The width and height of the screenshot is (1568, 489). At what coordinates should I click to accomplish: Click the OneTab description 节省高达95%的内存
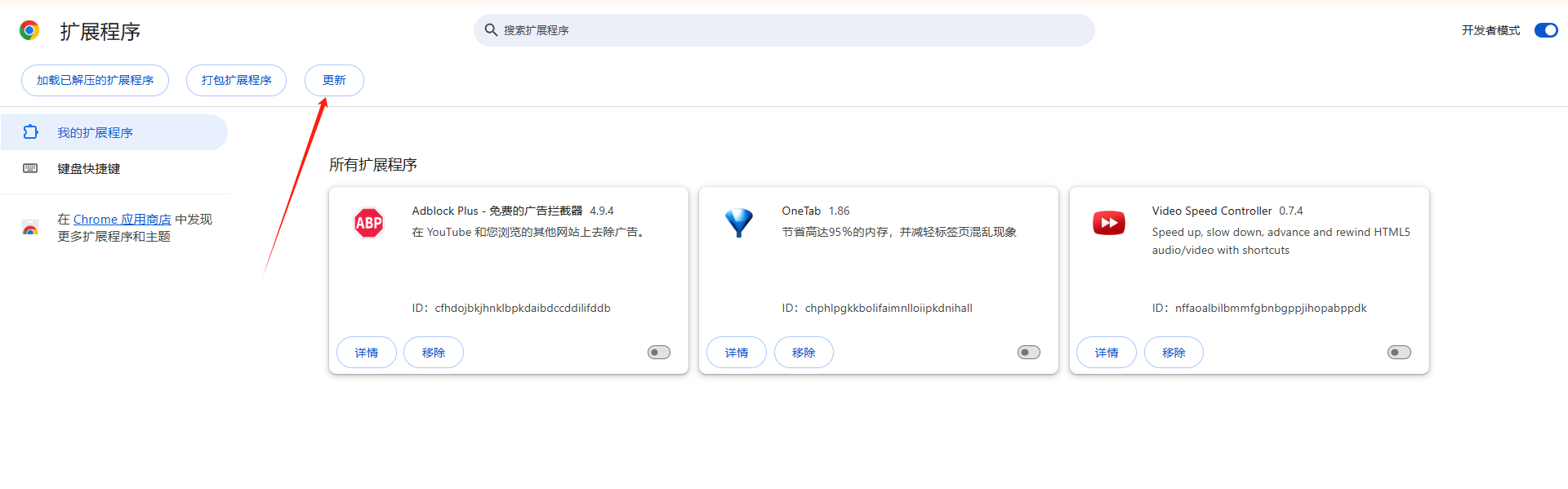(x=899, y=232)
